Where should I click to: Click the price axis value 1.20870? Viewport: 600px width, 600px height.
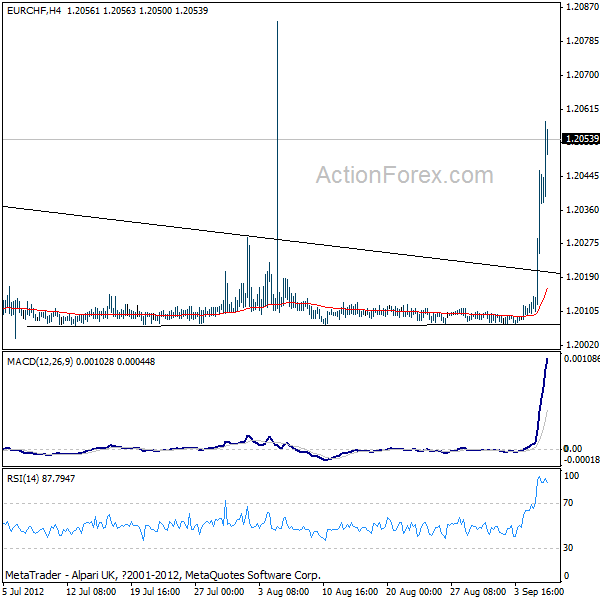[582, 7]
